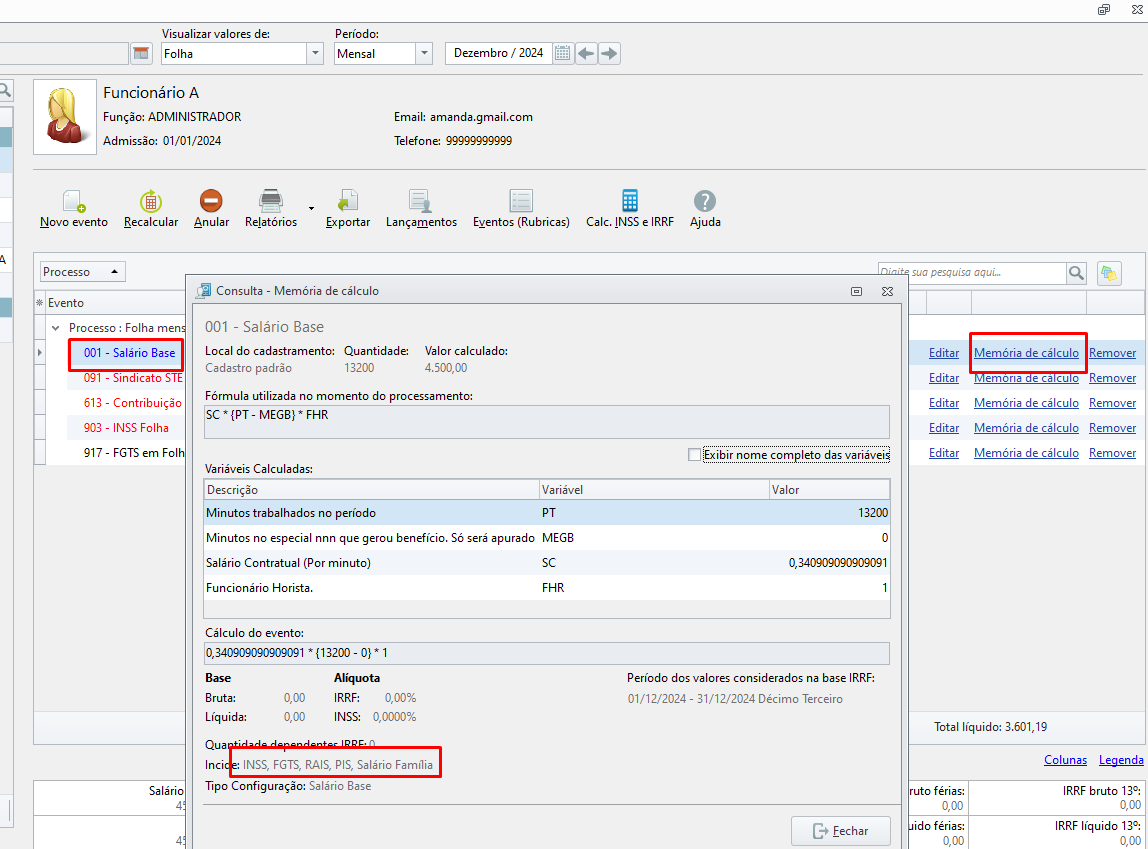Click the Recalcular toolbar icon

tap(151, 201)
